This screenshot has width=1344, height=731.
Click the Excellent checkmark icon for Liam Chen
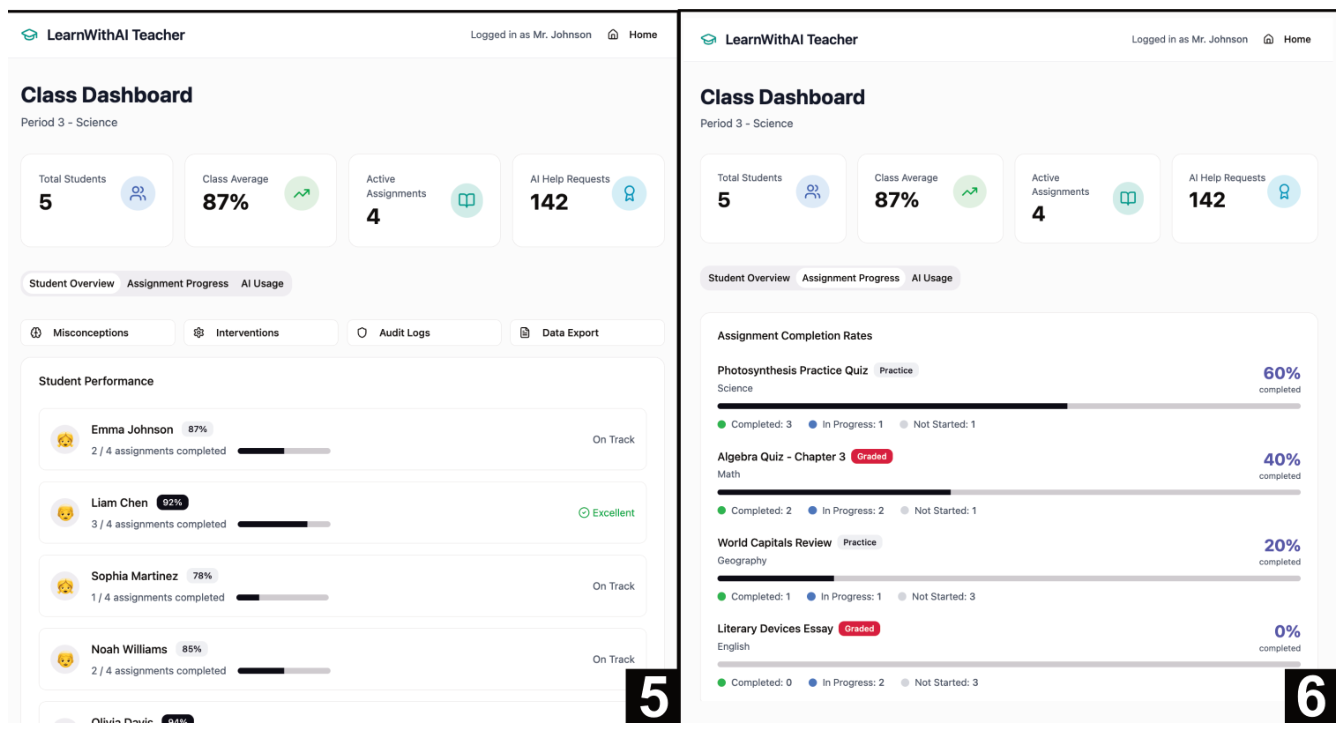coord(584,513)
